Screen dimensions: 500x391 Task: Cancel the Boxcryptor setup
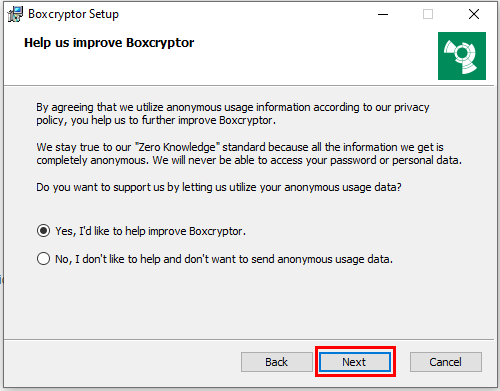(446, 362)
